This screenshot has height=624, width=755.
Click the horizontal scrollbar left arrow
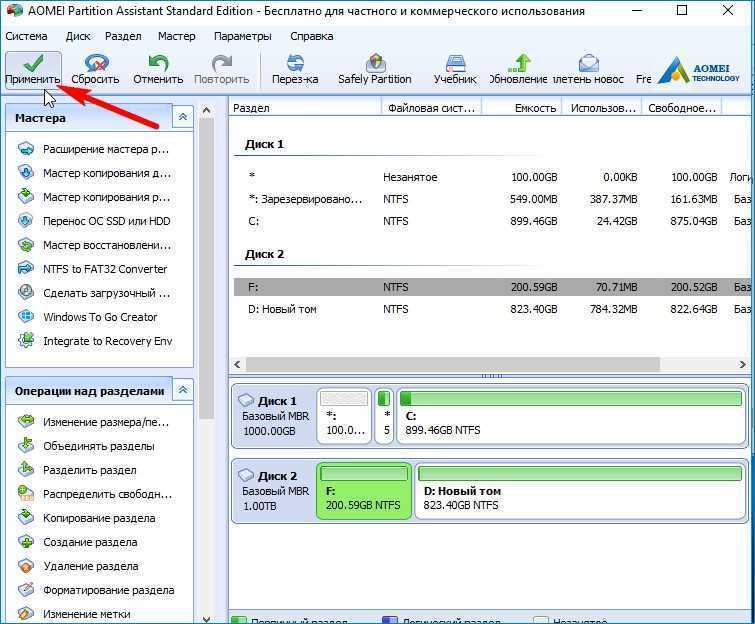click(237, 364)
